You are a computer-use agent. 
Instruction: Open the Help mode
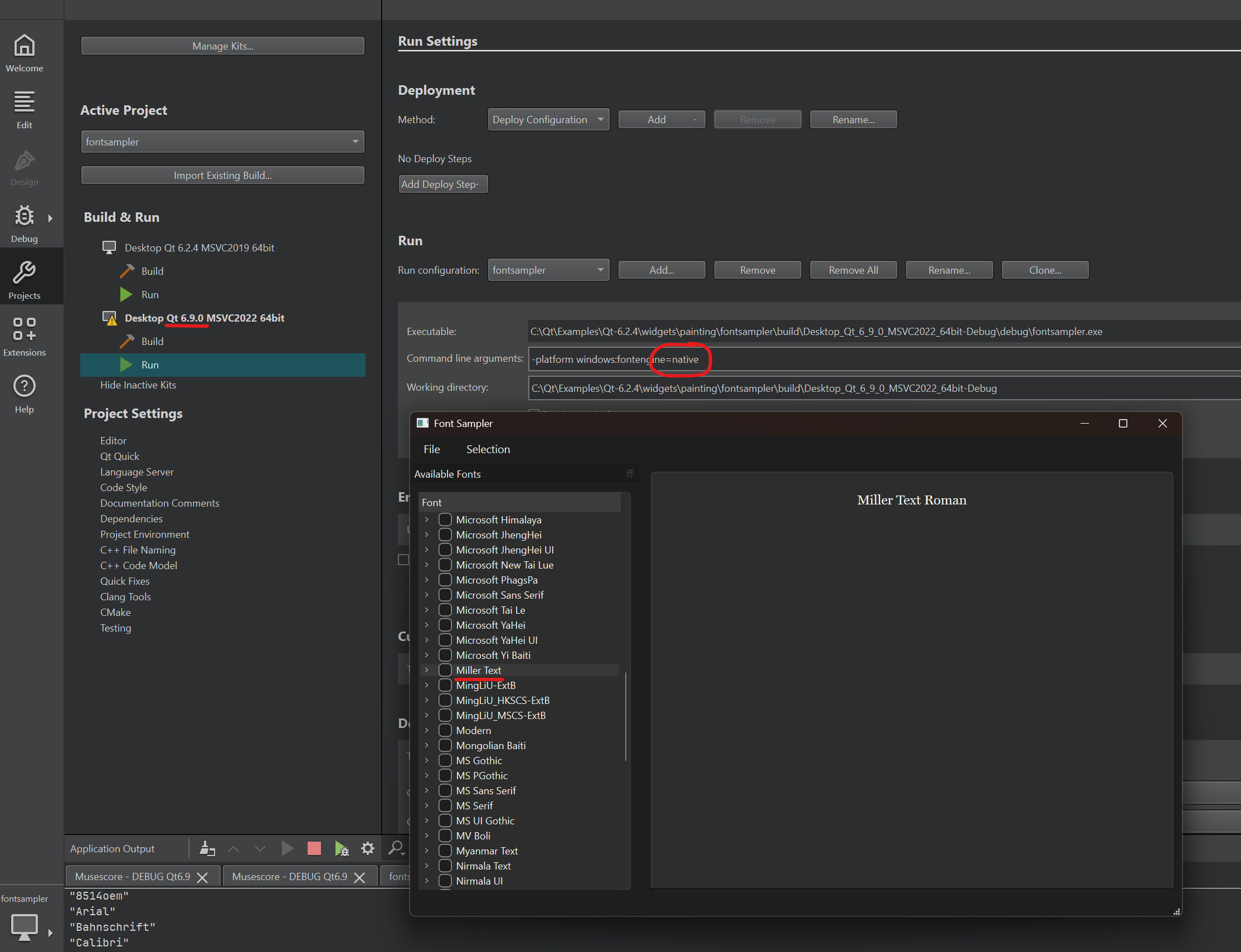[25, 394]
